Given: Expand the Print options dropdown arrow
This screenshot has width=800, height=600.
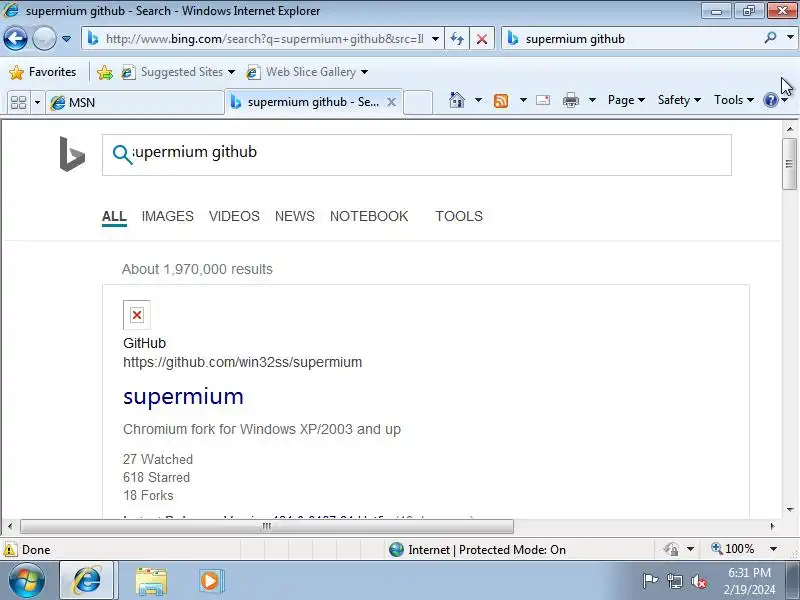Looking at the screenshot, I should tap(592, 100).
